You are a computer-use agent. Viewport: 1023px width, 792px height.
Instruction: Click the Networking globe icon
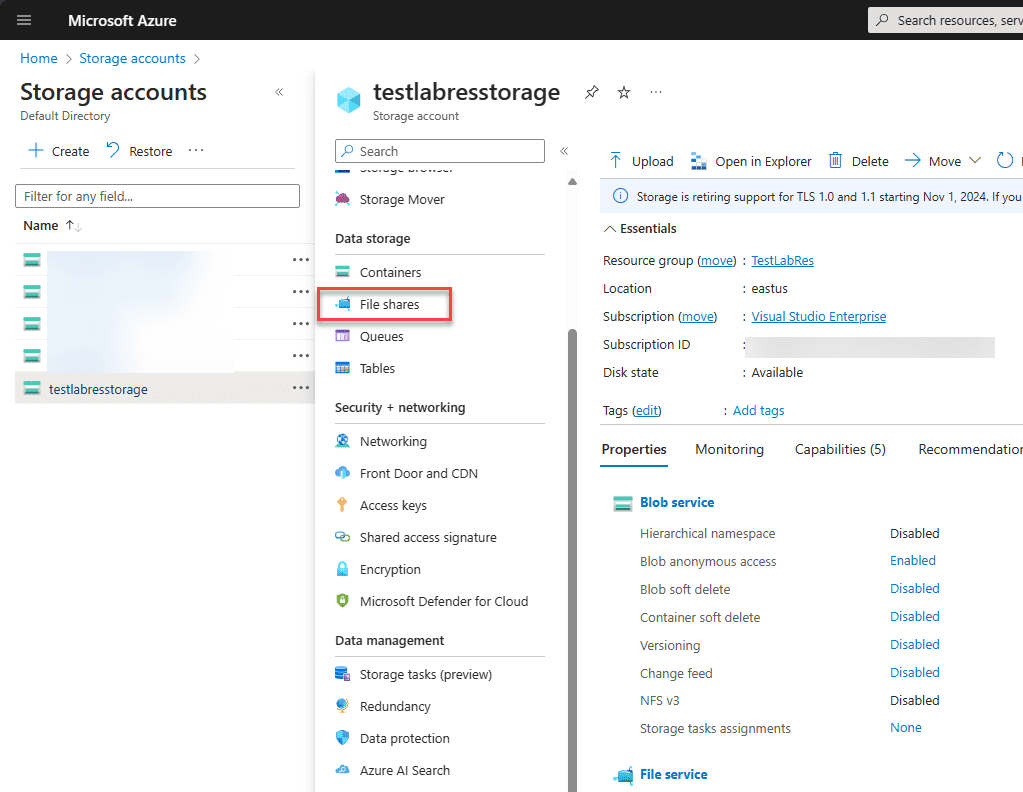pos(343,441)
